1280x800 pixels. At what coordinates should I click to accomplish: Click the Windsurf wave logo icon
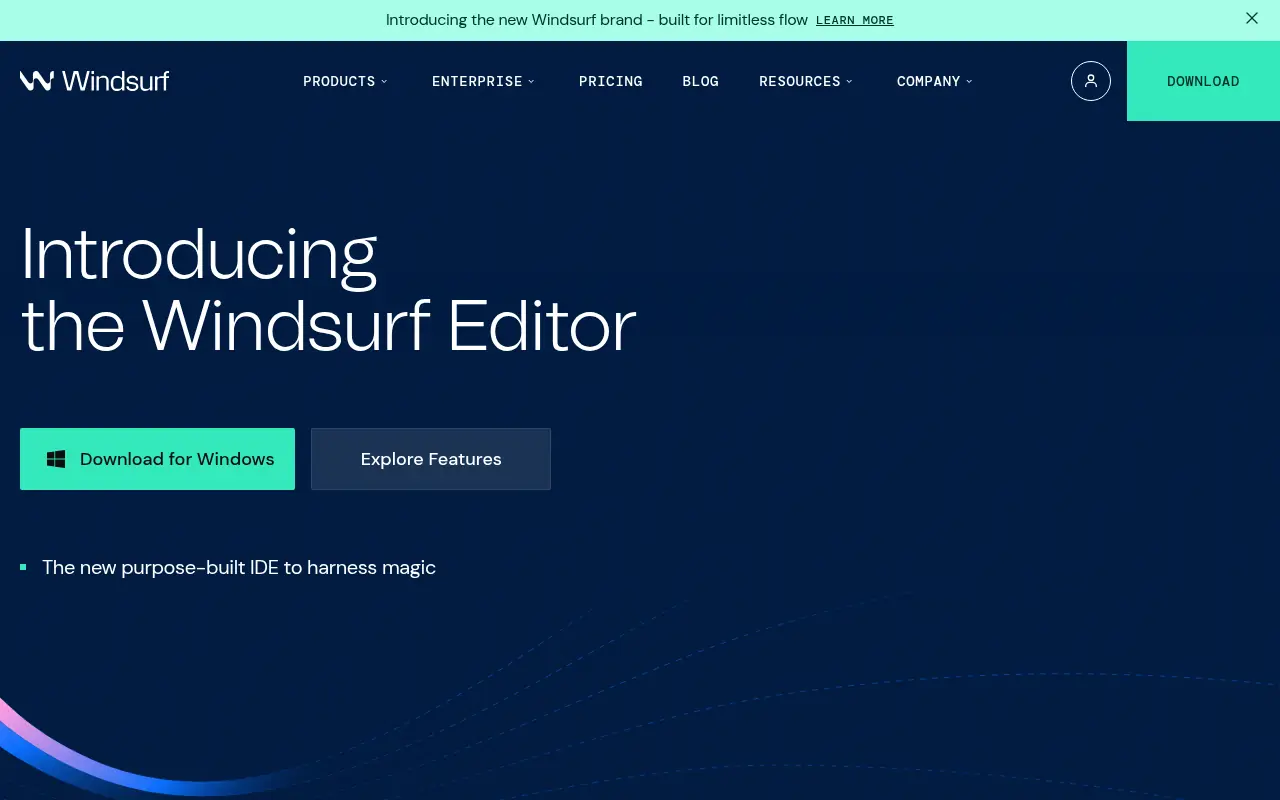coord(37,81)
